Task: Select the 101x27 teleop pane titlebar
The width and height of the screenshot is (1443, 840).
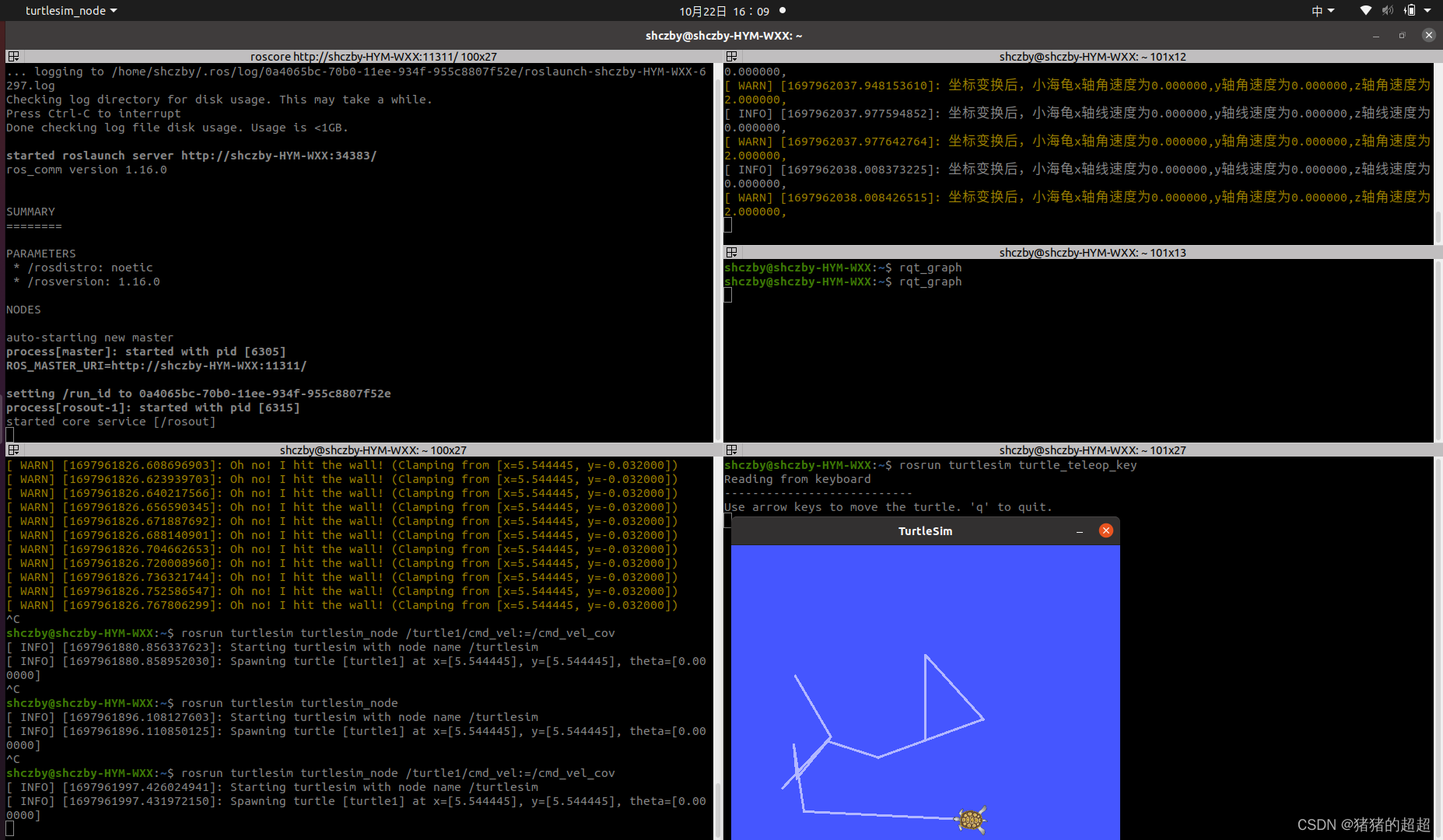Action: (1092, 450)
